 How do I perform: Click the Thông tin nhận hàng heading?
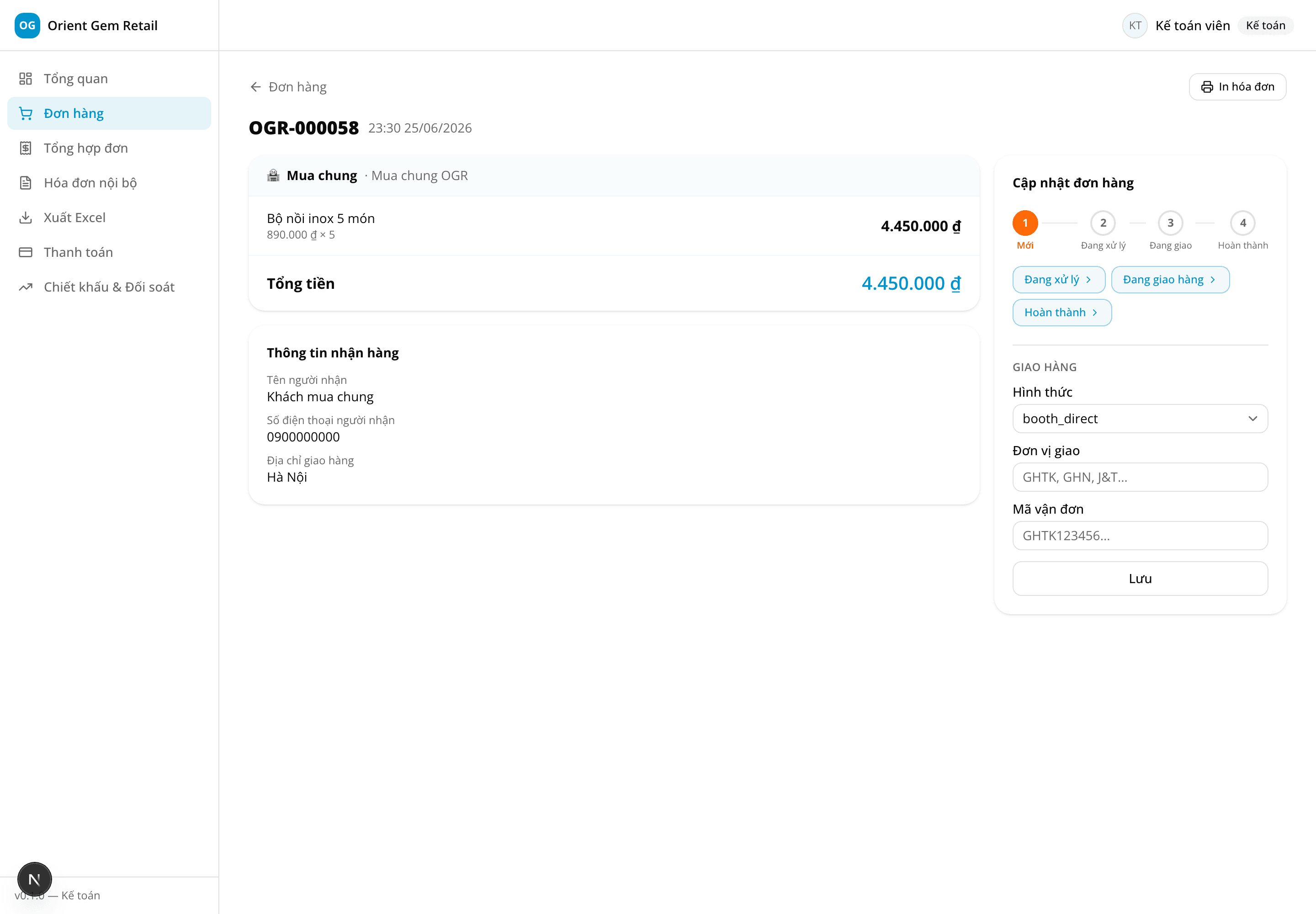(333, 353)
